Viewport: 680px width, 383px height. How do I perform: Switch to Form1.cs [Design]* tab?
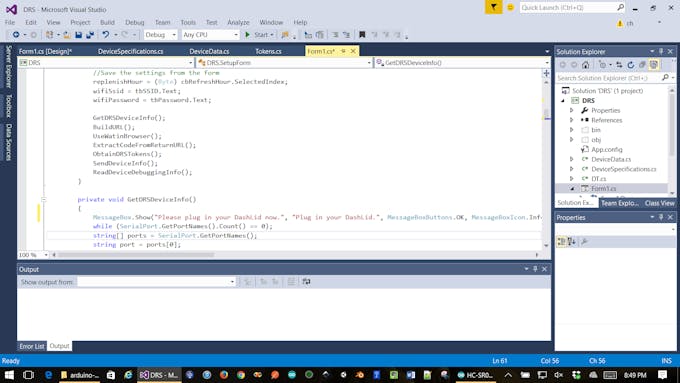click(46, 51)
